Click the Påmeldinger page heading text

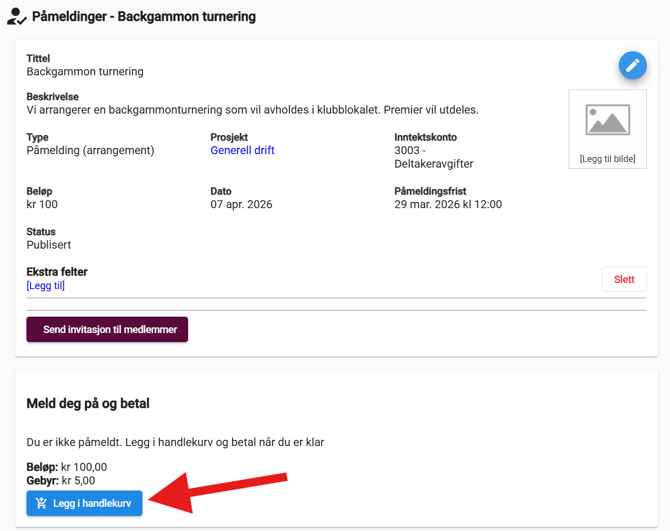pos(144,17)
